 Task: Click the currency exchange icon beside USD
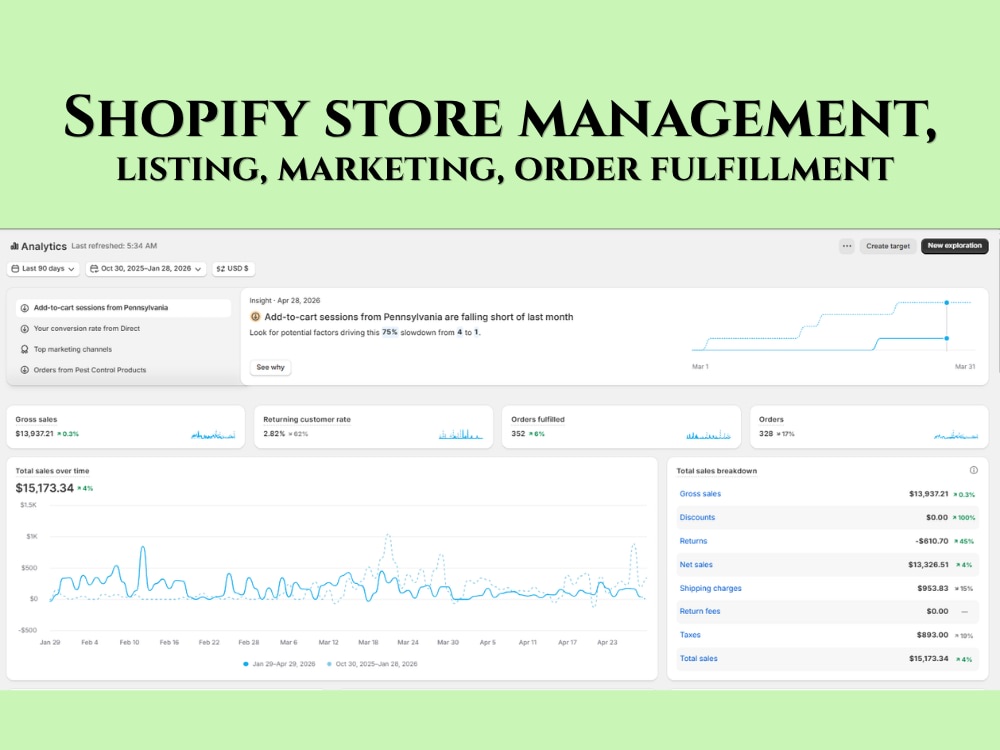pyautogui.click(x=221, y=268)
